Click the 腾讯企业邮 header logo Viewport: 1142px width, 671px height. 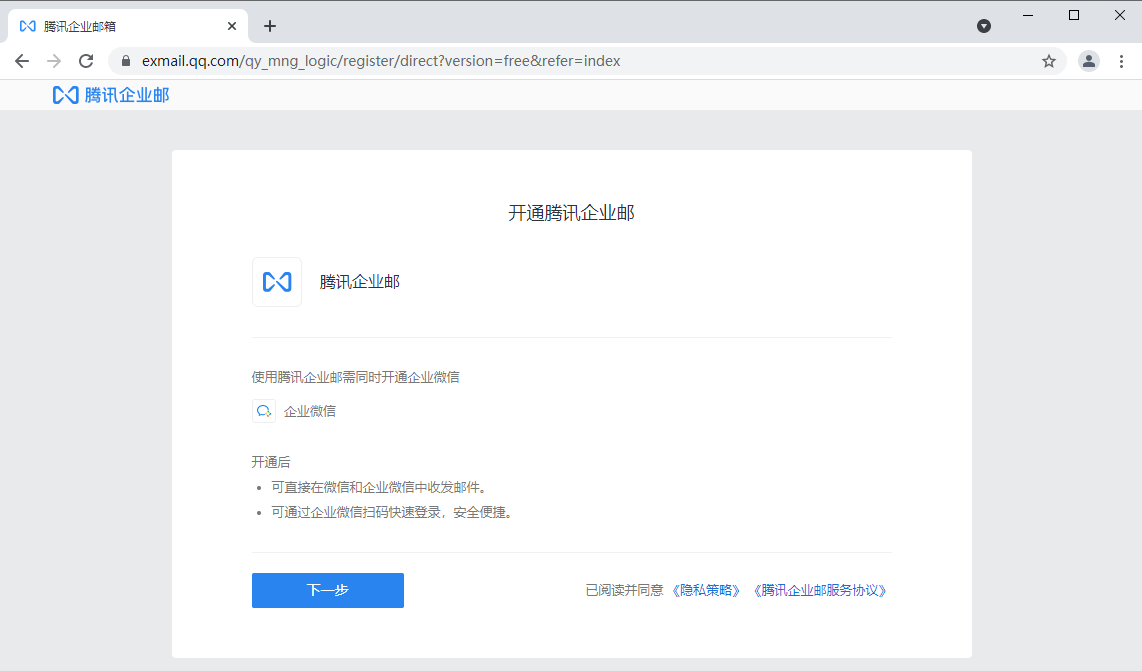coord(111,95)
